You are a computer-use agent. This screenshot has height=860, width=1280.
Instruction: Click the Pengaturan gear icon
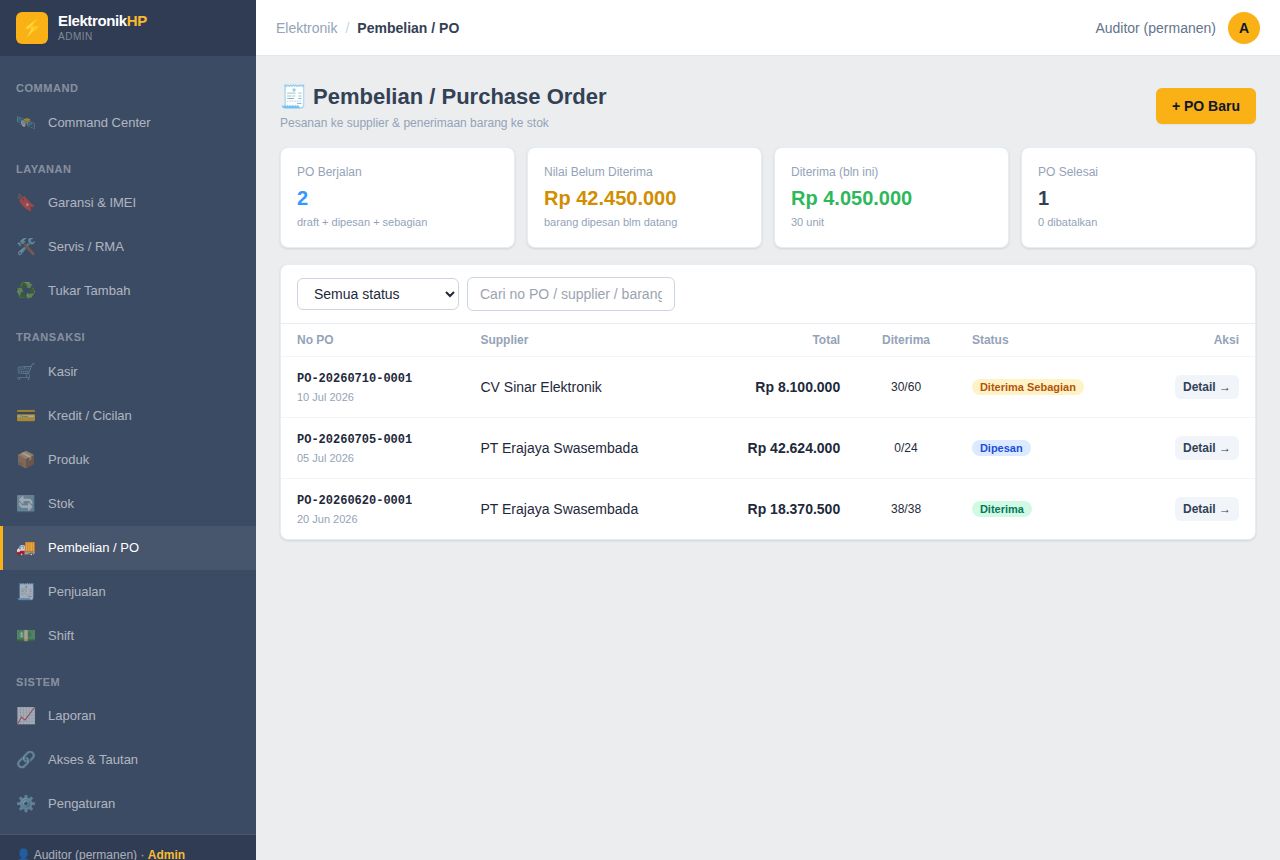pos(26,804)
